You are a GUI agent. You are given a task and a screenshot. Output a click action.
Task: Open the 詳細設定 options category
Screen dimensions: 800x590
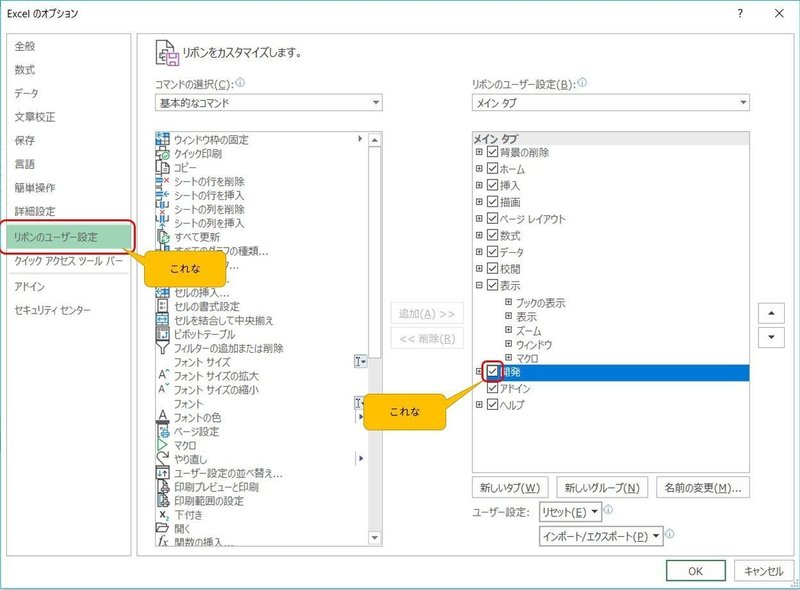tap(68, 211)
